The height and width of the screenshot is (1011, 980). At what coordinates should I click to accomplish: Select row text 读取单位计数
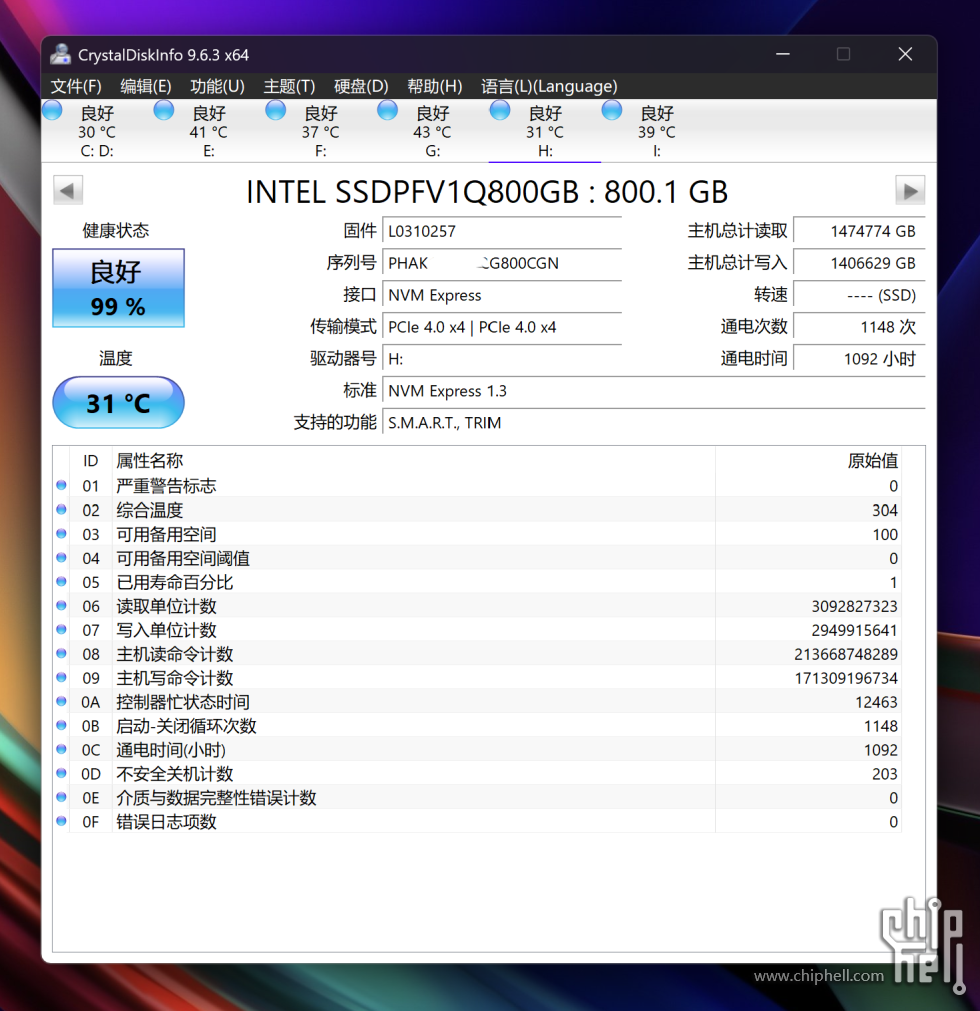(166, 605)
